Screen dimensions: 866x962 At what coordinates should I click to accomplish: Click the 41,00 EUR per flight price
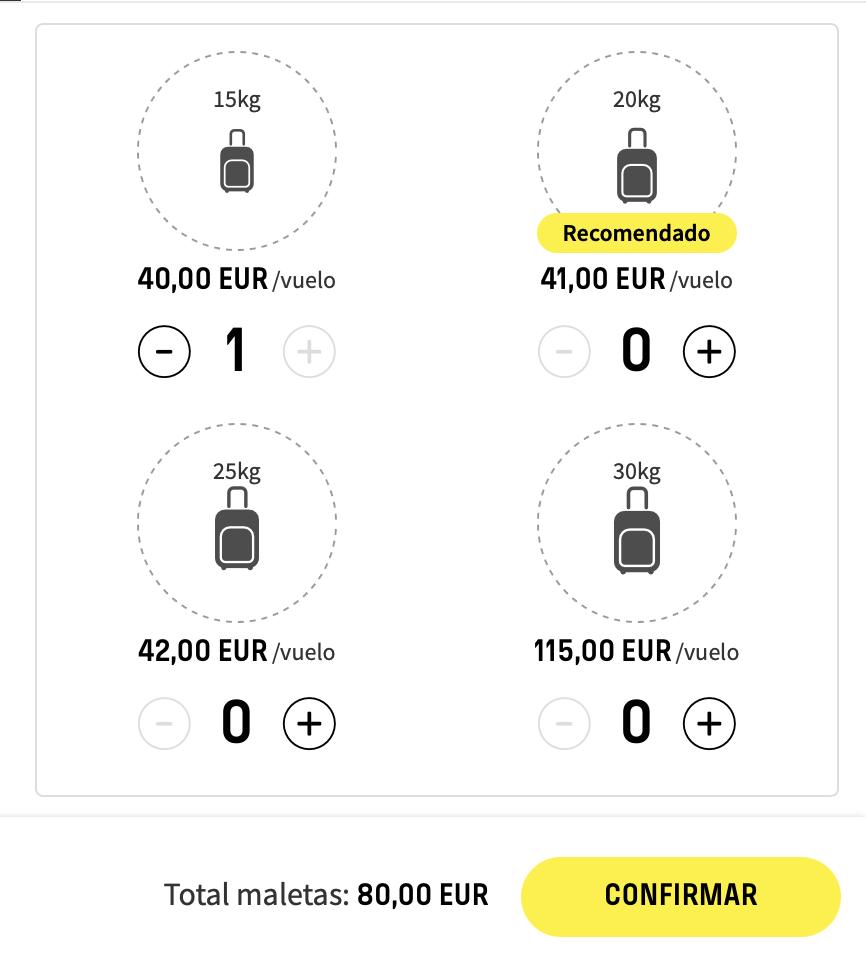coord(637,279)
